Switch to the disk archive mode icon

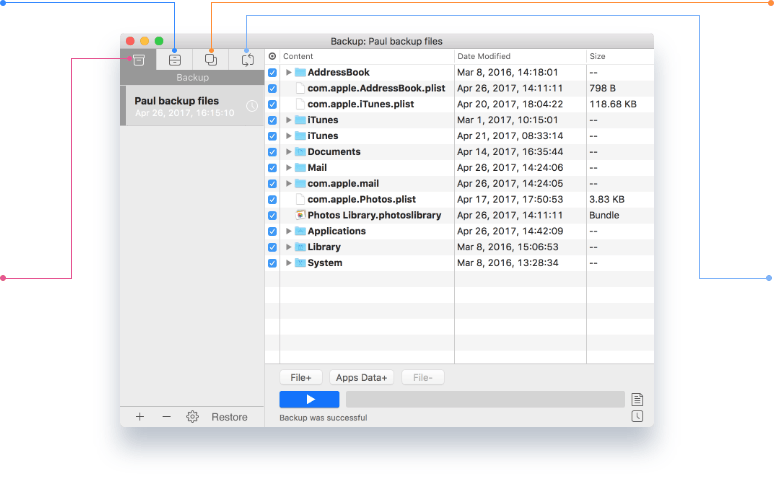point(175,60)
